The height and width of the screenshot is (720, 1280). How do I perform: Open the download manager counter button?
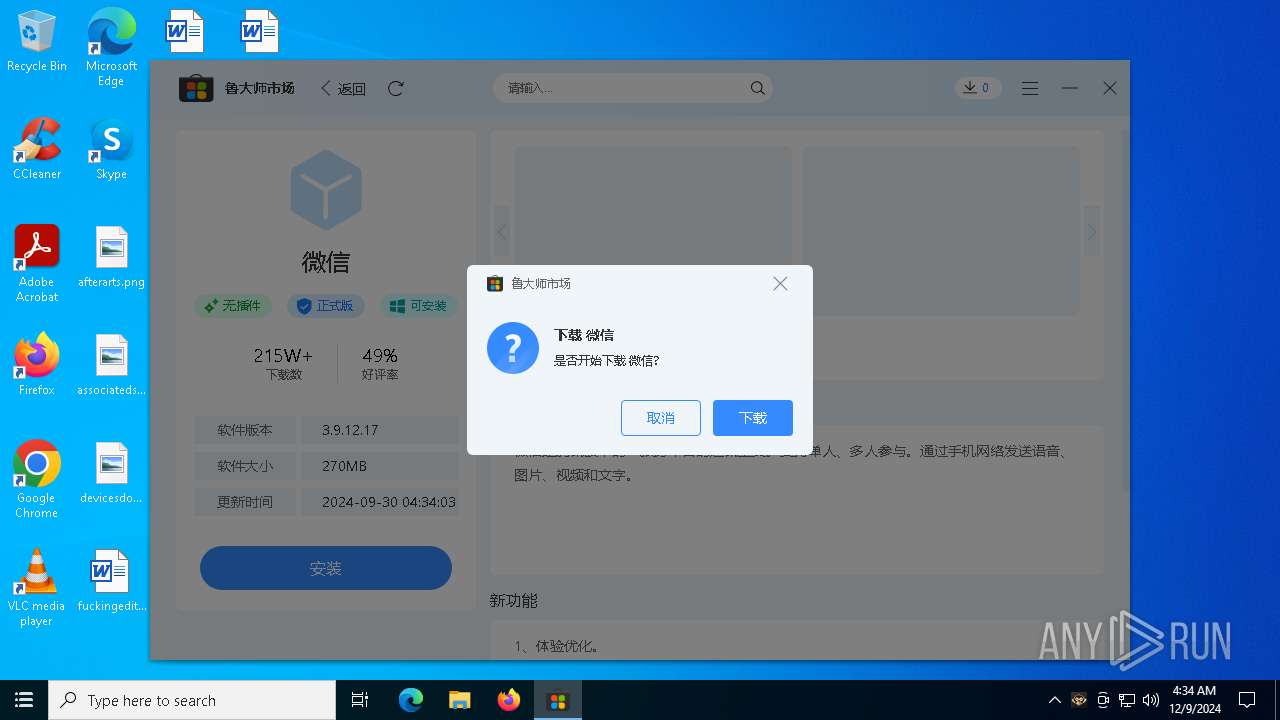(x=978, y=88)
